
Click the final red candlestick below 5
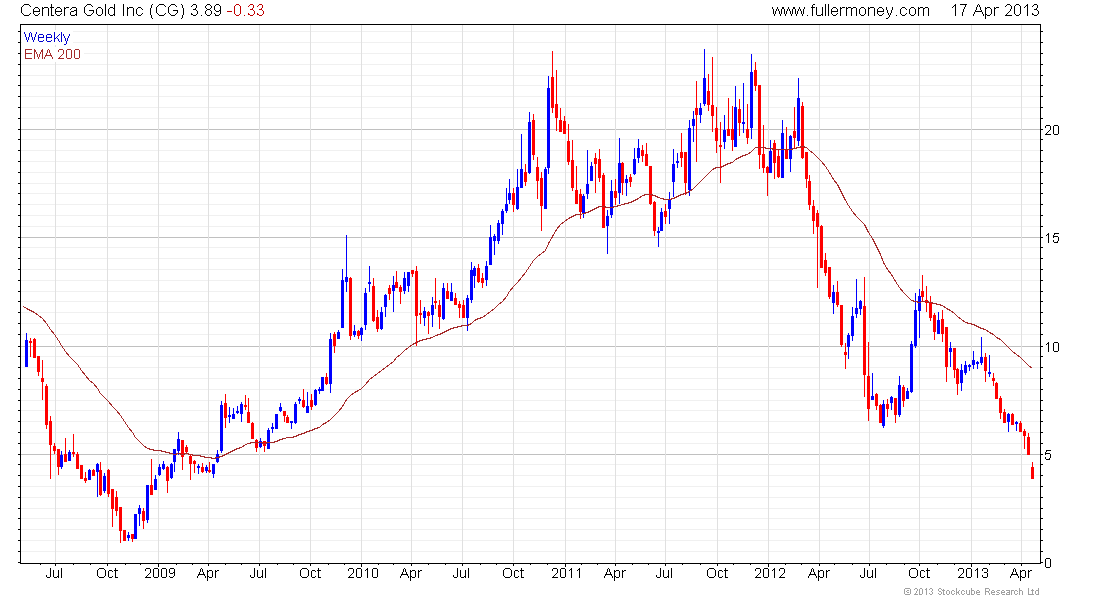[x=1032, y=471]
